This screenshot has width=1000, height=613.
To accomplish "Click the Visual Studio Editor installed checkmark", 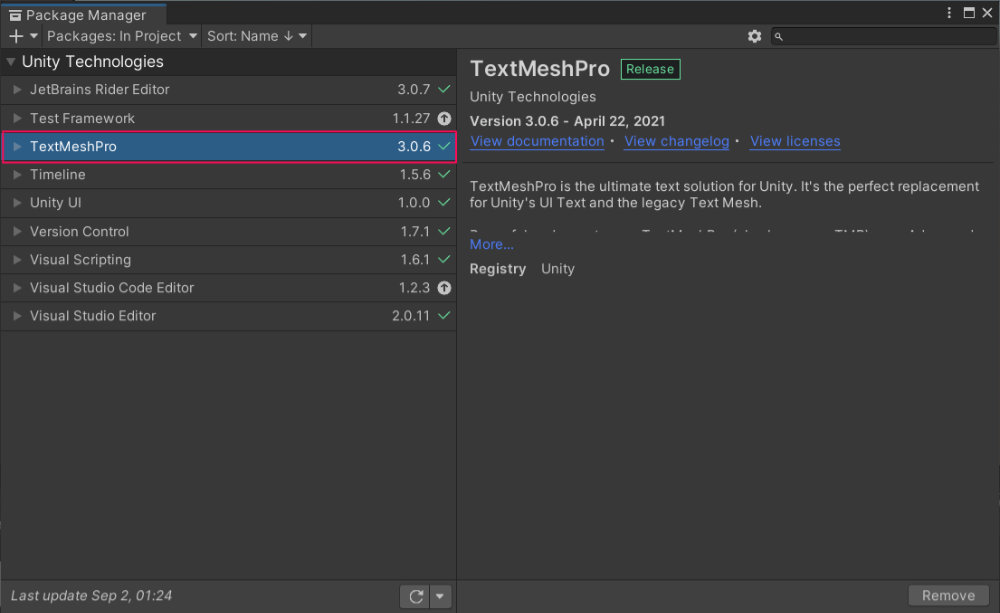I will coord(445,315).
